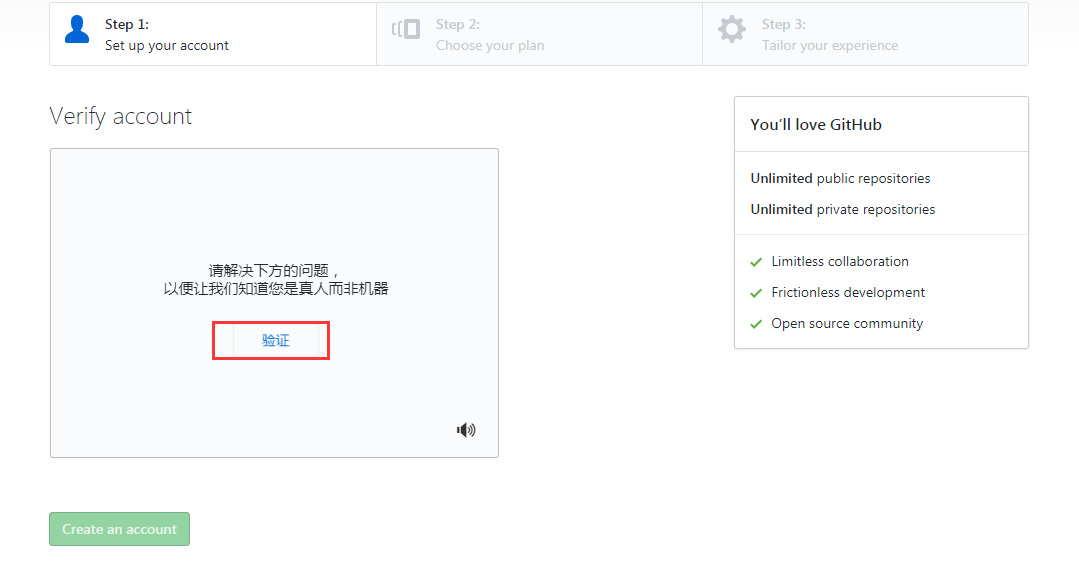Click the 'Frictionless development' label

tap(848, 292)
